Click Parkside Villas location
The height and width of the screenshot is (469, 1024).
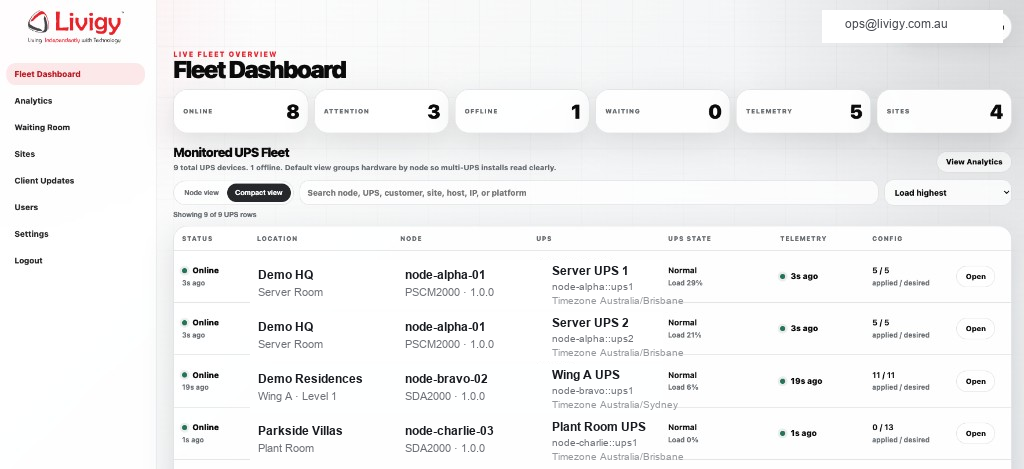(x=300, y=431)
